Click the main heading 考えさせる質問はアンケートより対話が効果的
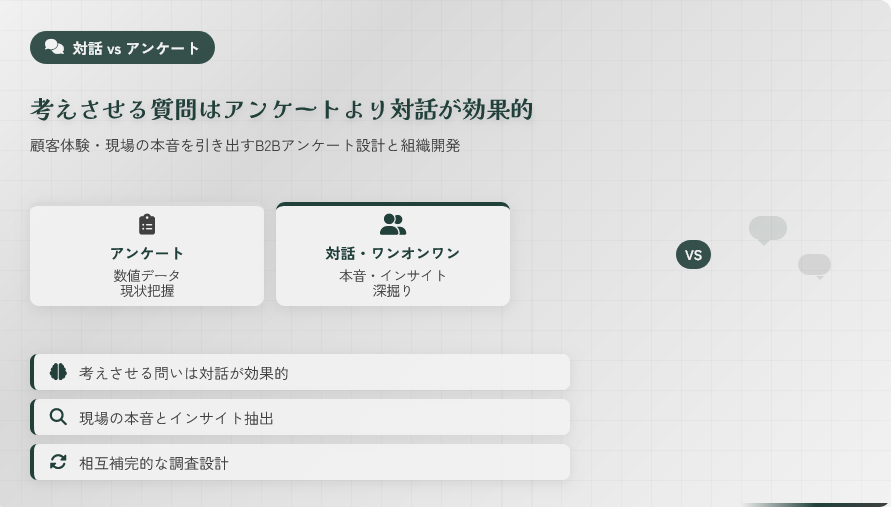 pyautogui.click(x=281, y=109)
